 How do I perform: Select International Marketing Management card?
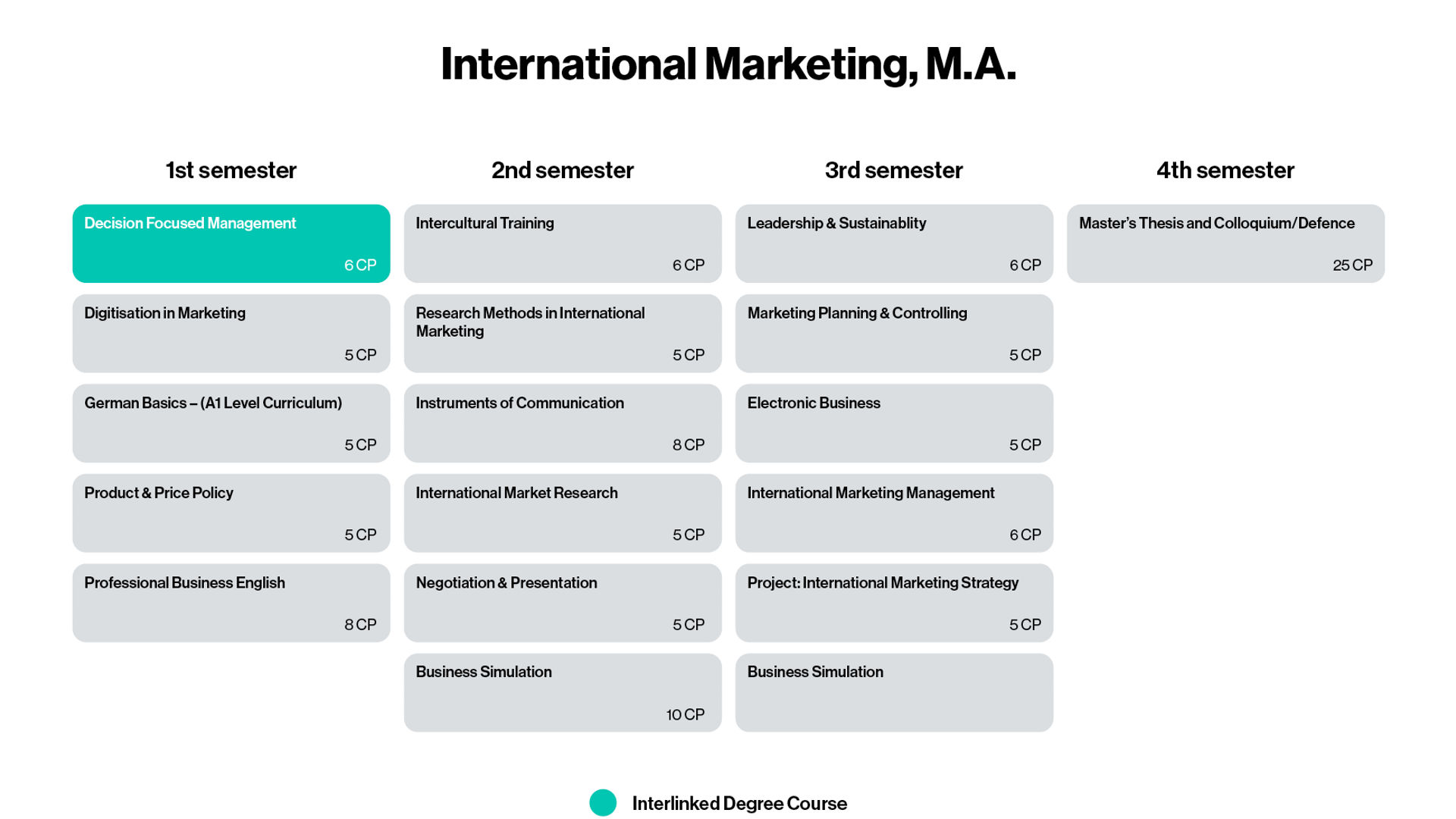tap(894, 513)
